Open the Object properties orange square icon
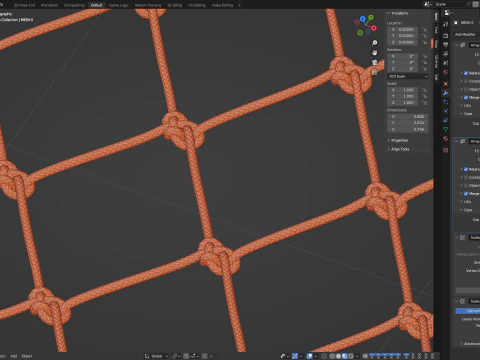This screenshot has height=360, width=480. tap(446, 84)
